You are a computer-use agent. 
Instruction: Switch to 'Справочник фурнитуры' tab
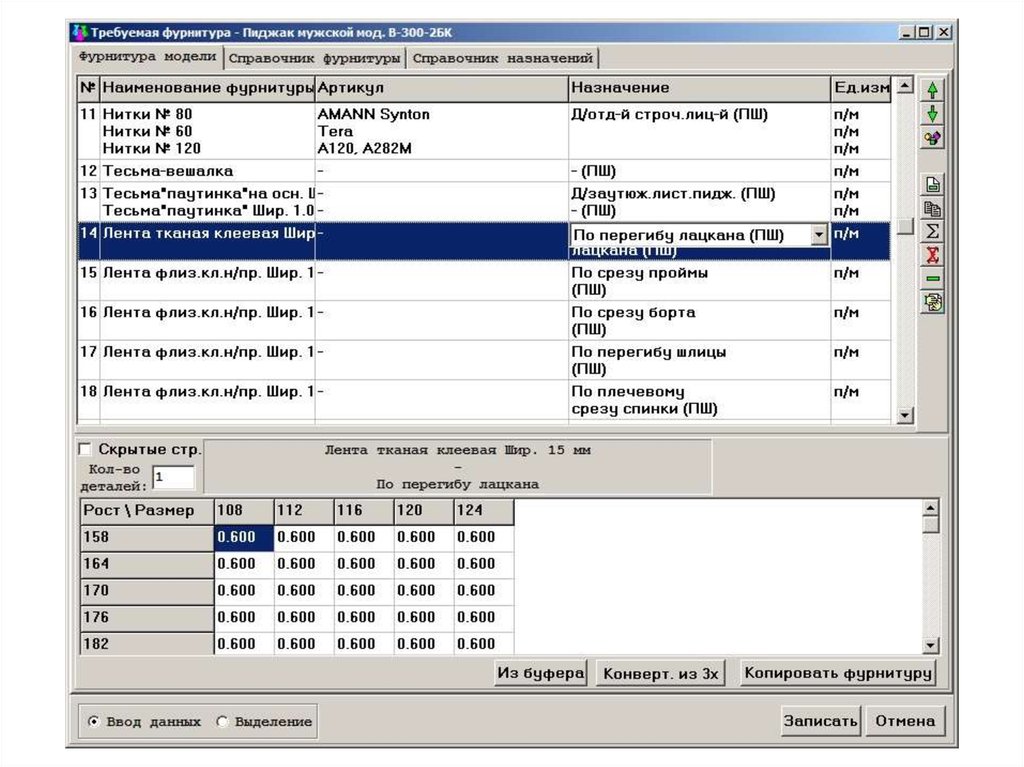click(315, 59)
